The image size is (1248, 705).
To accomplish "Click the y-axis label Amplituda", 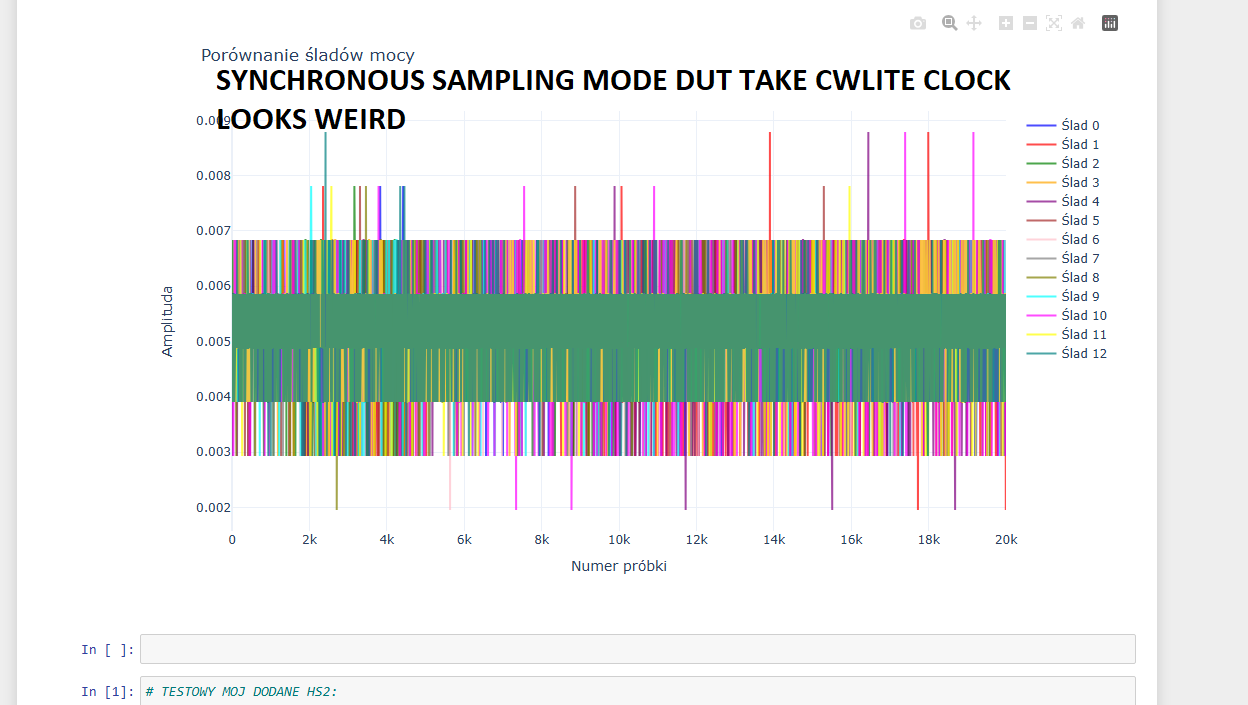I will coord(168,321).
